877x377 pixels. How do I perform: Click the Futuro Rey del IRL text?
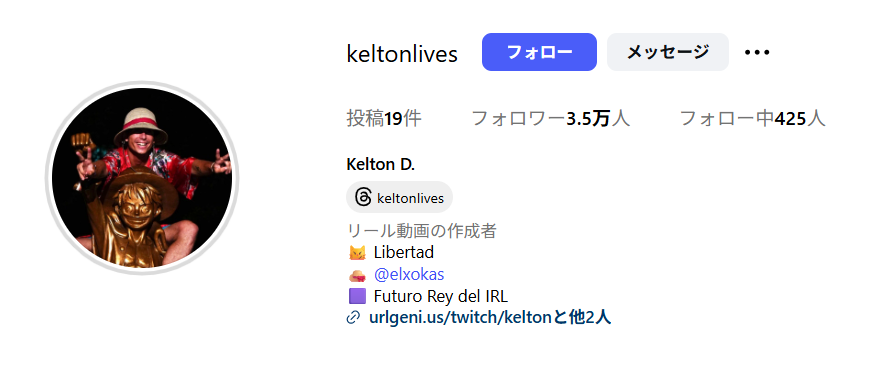[x=441, y=296]
